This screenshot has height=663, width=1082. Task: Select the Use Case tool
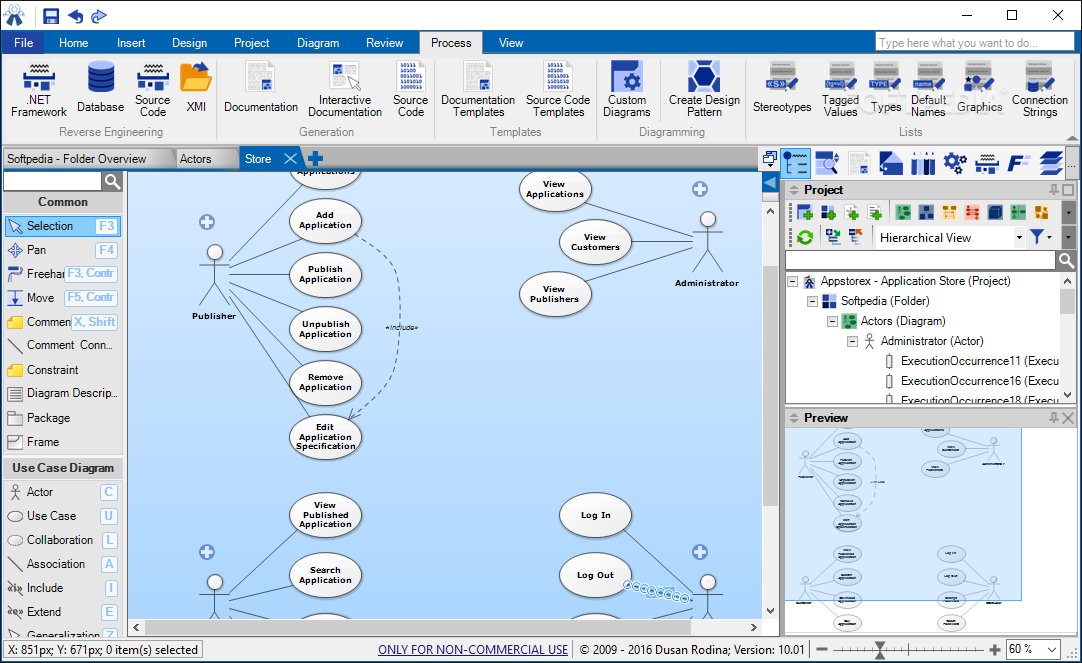click(x=62, y=516)
